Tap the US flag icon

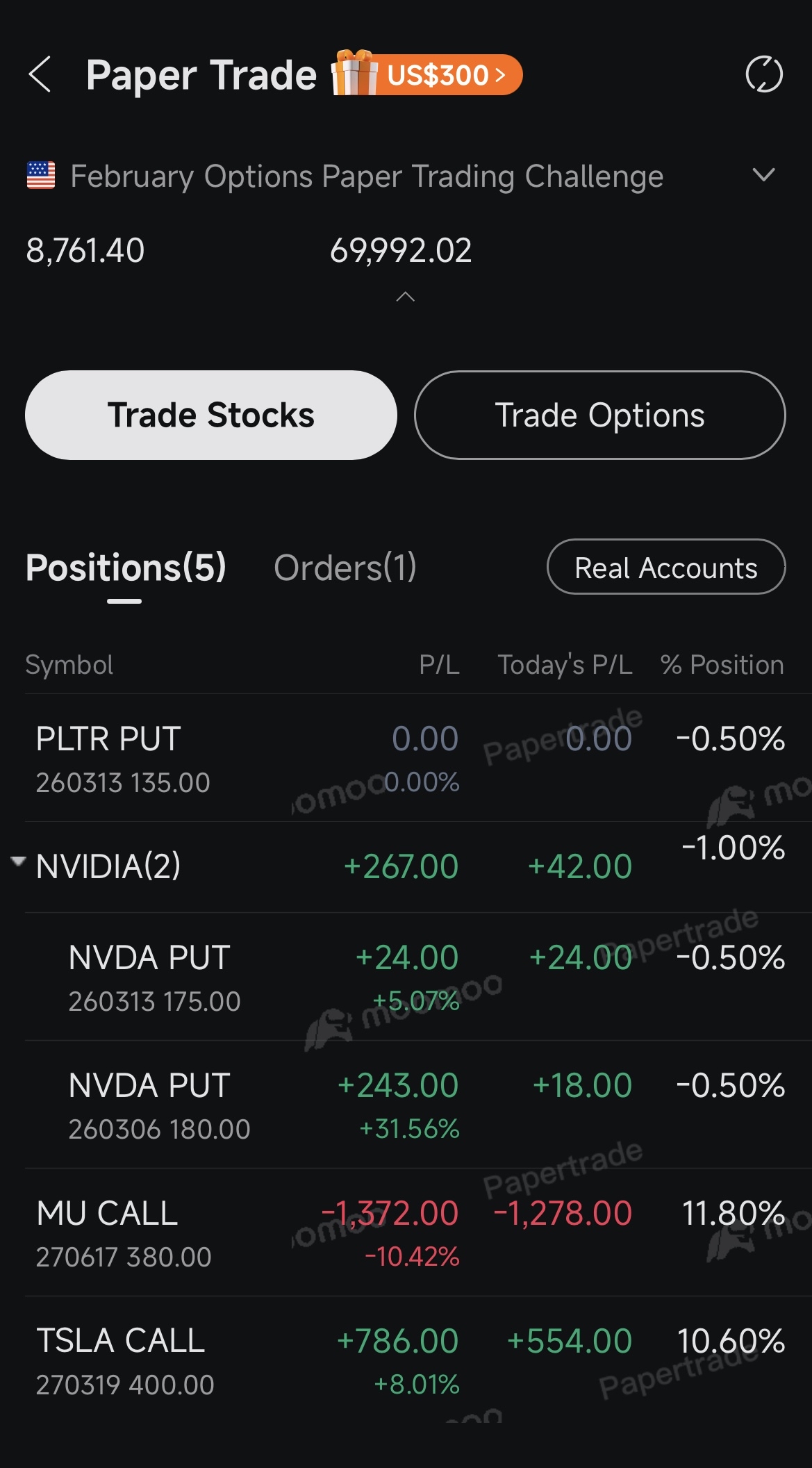tap(41, 175)
